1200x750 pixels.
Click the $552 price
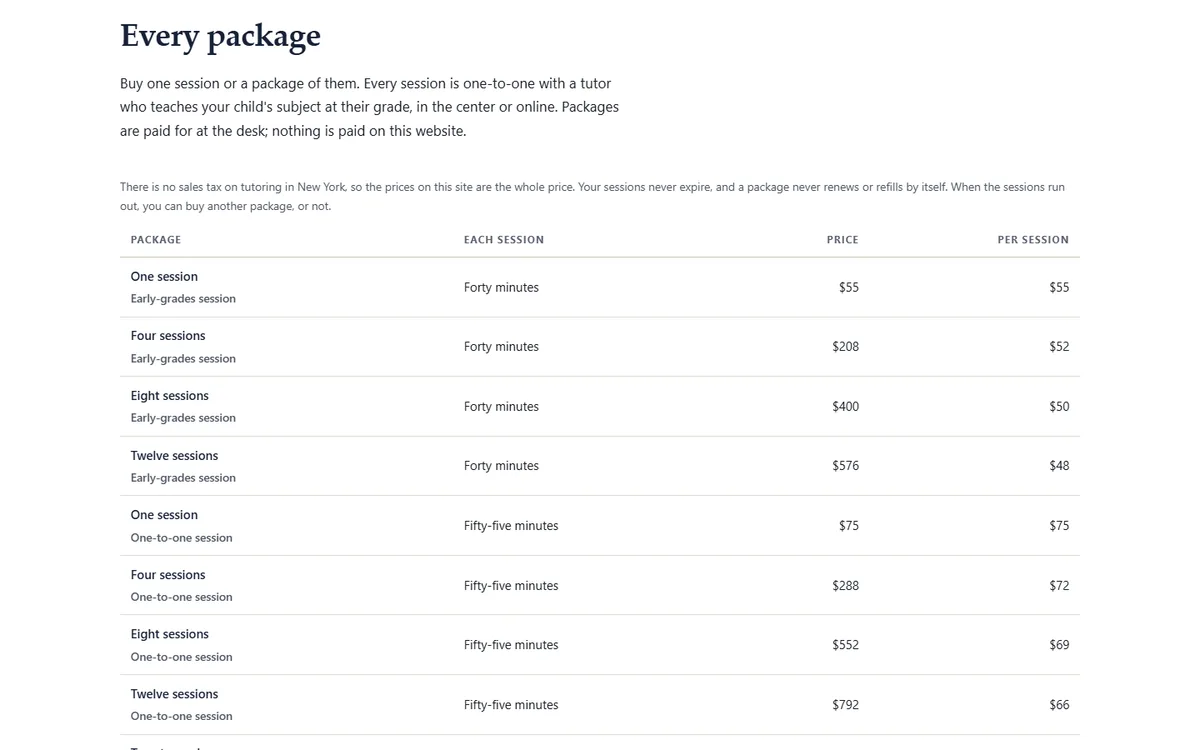tap(846, 645)
